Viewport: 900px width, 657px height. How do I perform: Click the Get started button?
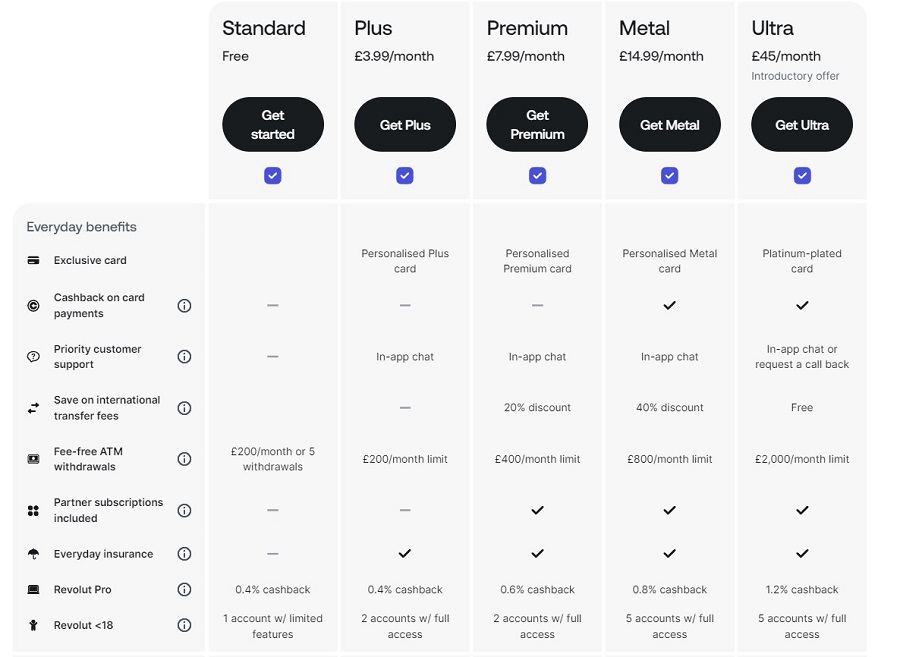272,124
